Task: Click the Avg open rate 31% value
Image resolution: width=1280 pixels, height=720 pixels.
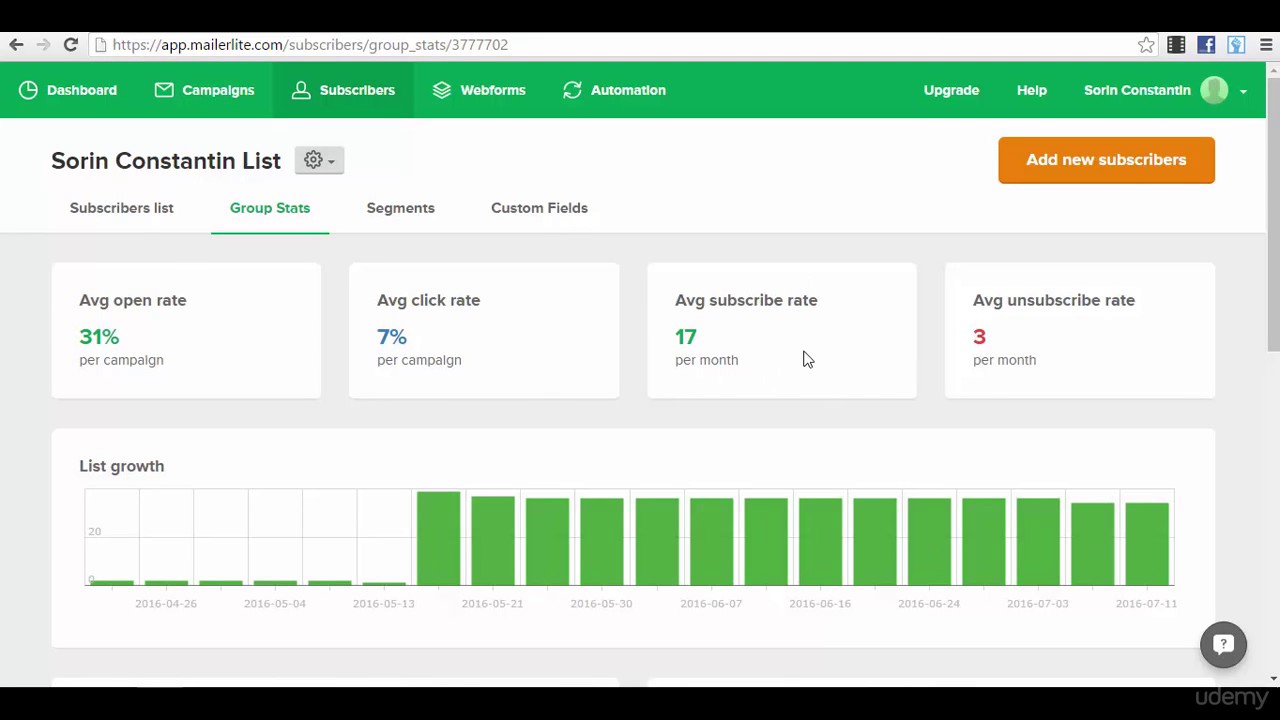Action: (99, 337)
